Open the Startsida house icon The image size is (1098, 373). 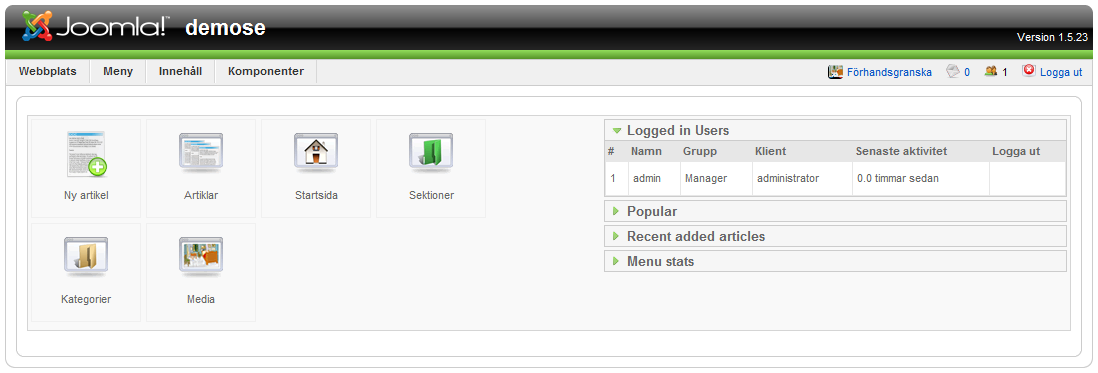pyautogui.click(x=316, y=153)
